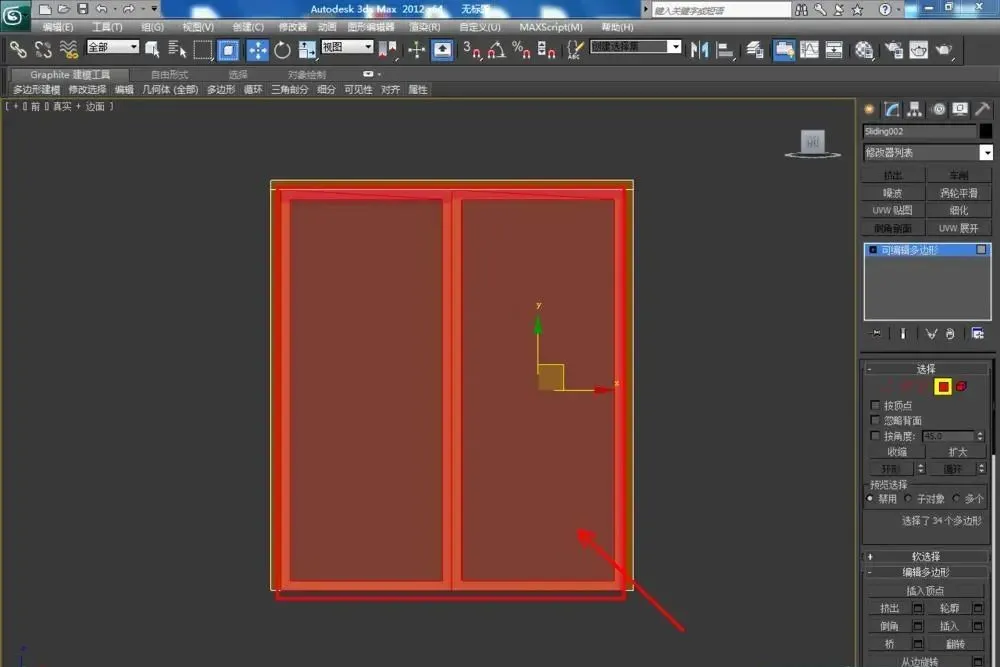Screen dimensions: 1000x667
Task: Select Element sub-object level icon
Action: click(962, 386)
